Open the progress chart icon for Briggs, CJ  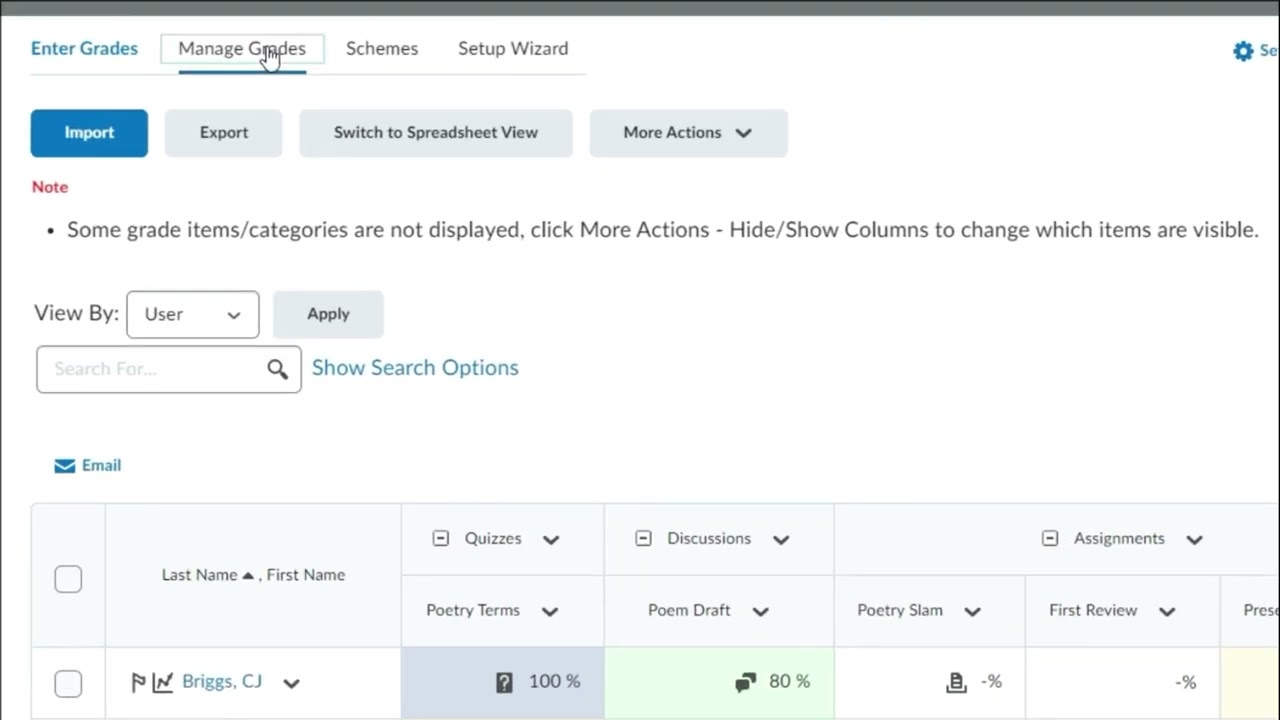[162, 683]
